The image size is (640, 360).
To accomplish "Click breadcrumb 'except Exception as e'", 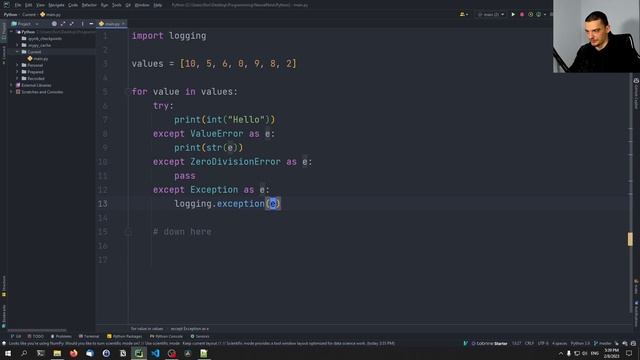I will [189, 329].
